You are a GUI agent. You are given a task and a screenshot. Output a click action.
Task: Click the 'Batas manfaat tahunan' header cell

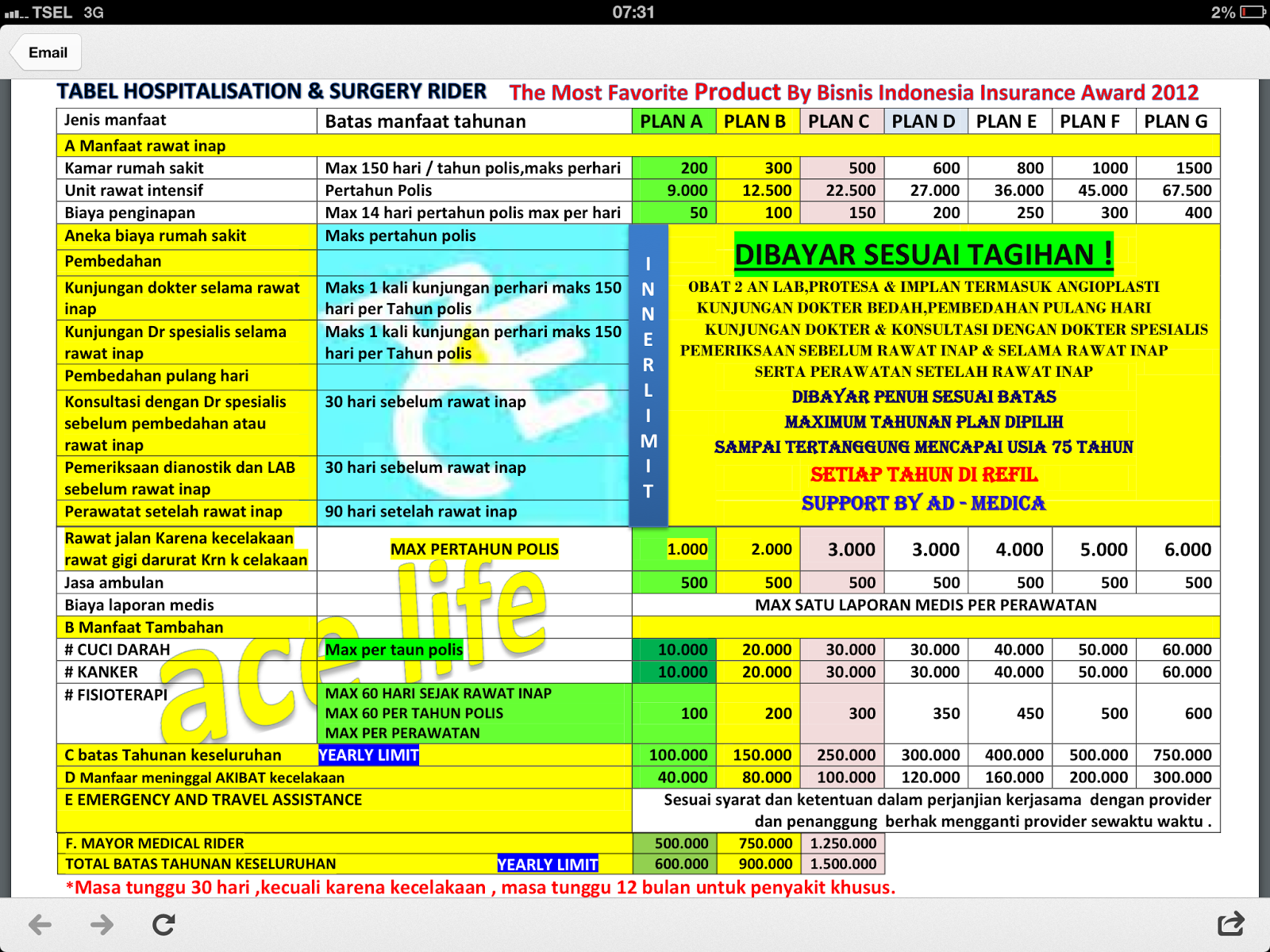(474, 121)
